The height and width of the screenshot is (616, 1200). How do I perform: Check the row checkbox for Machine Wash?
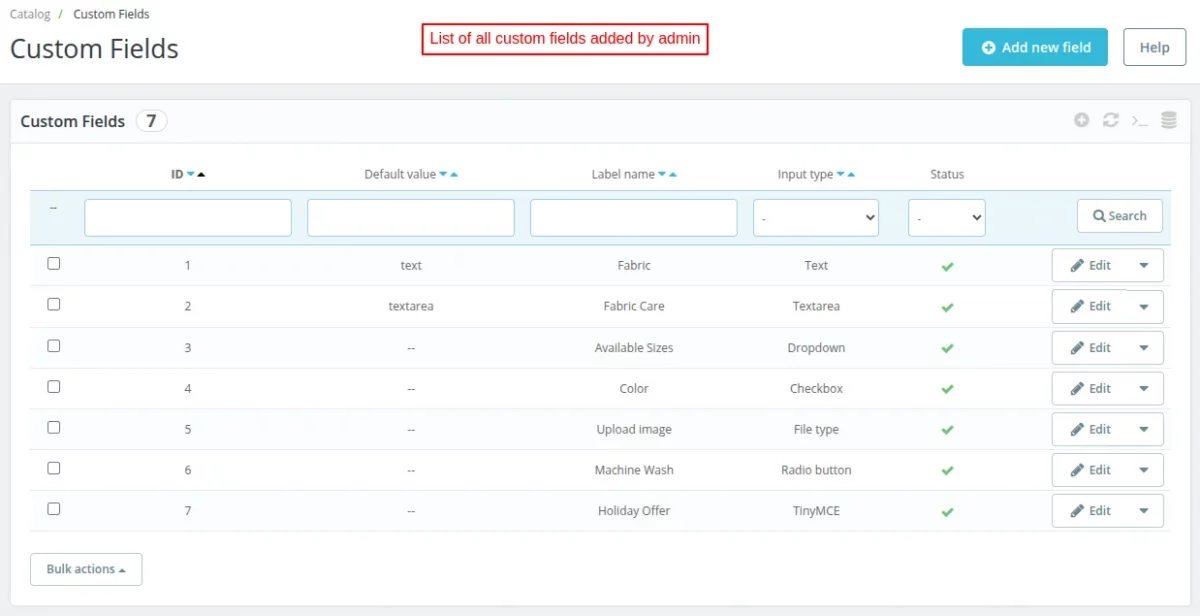(53, 468)
